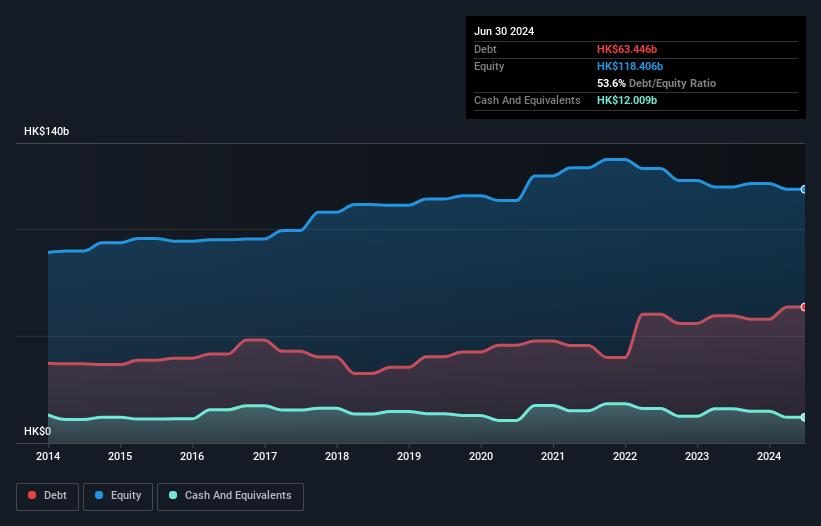Click the 53.6% Debt/Equity Ratio text
This screenshot has width=821, height=526.
(656, 83)
